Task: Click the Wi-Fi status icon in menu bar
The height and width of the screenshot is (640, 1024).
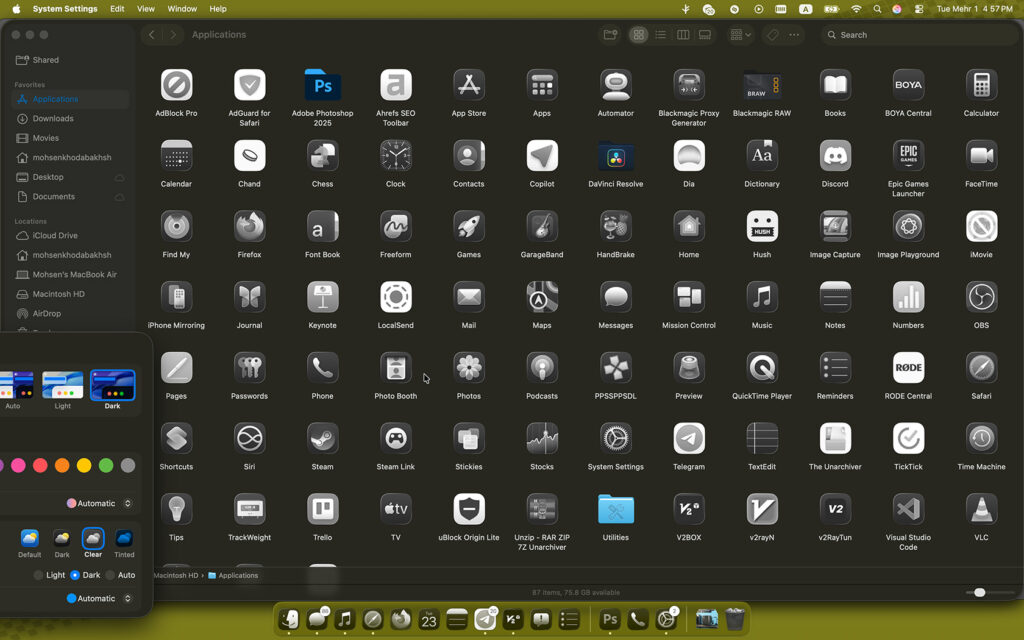Action: (856, 9)
